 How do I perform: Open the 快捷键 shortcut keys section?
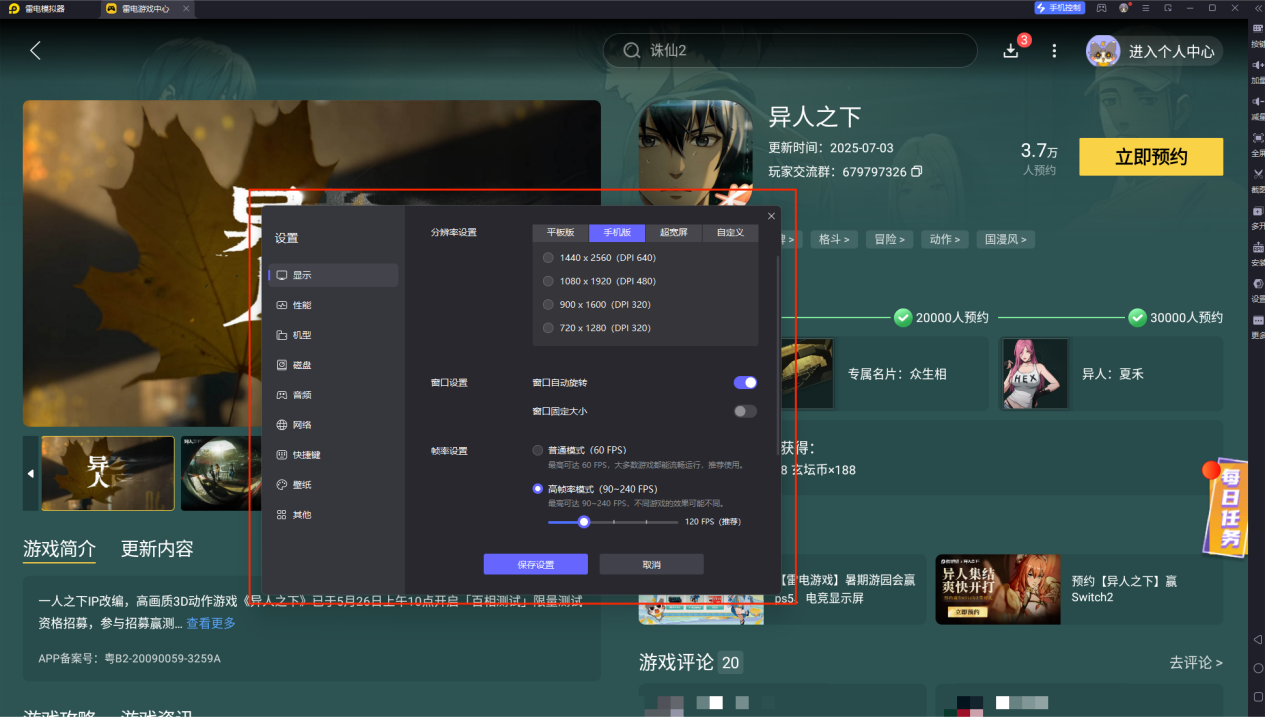[333, 455]
